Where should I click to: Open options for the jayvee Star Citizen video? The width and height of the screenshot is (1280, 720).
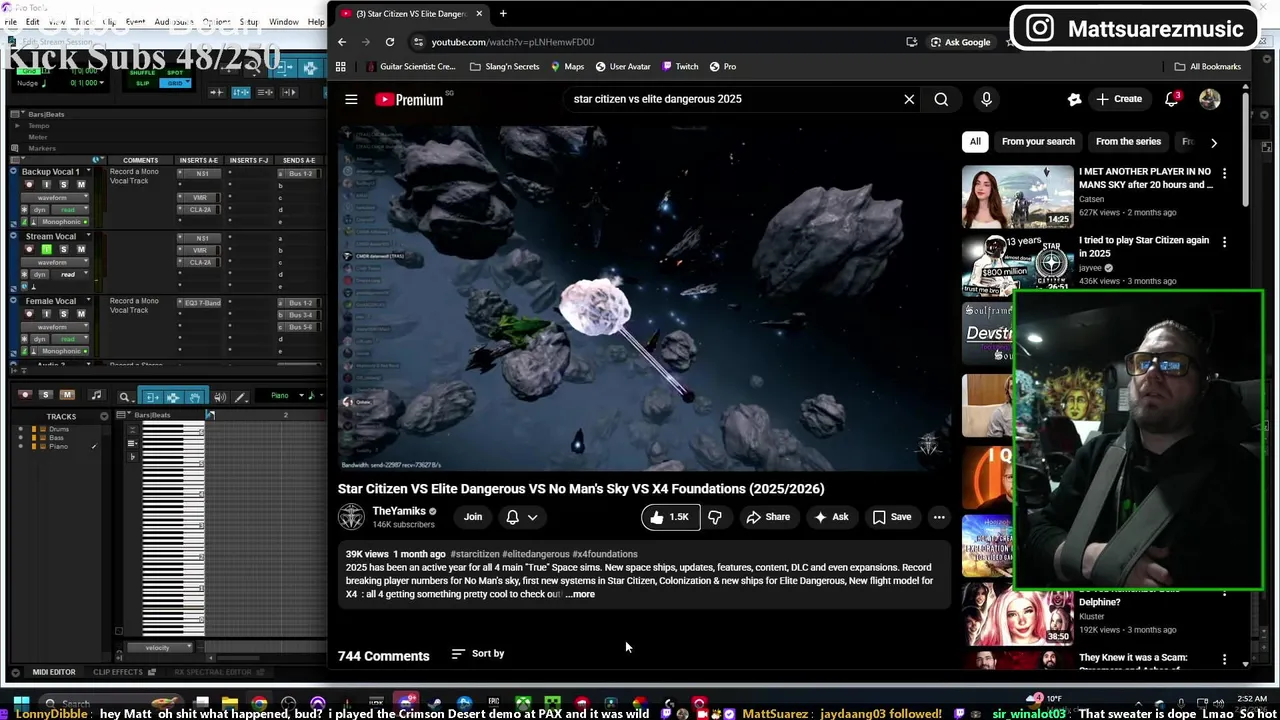coord(1224,242)
